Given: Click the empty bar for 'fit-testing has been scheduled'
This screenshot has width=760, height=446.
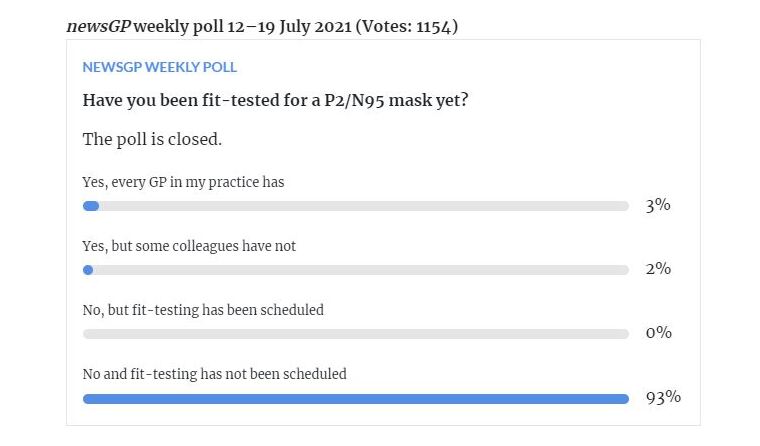Looking at the screenshot, I should [x=355, y=334].
